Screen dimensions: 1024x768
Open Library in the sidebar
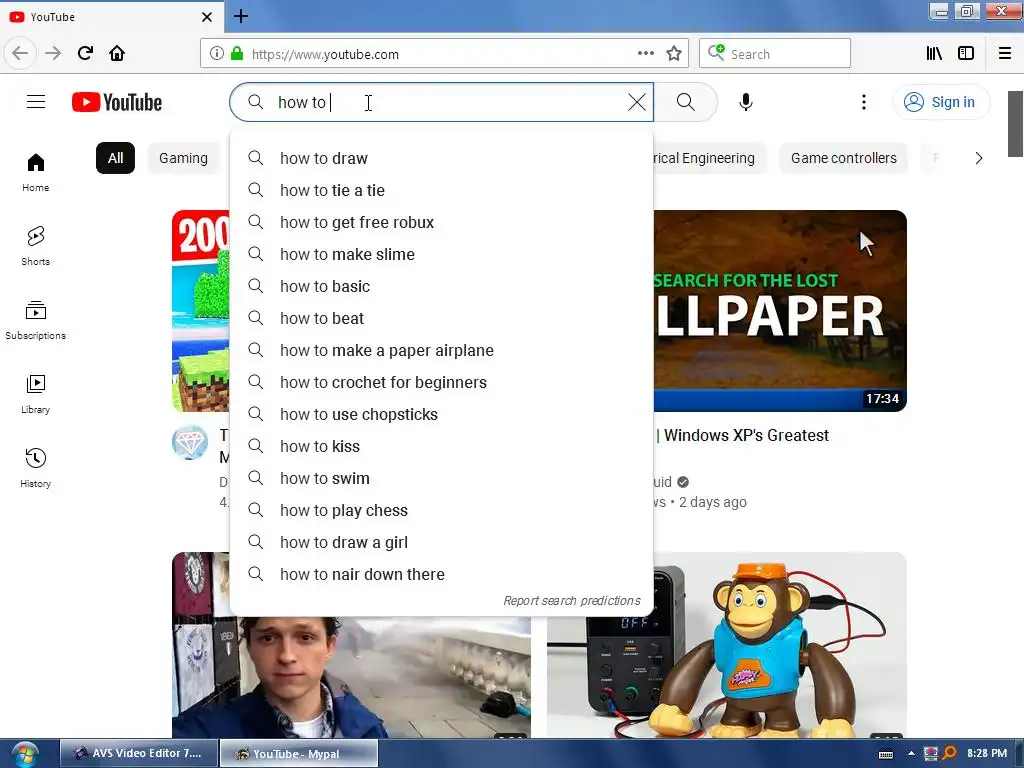(35, 394)
